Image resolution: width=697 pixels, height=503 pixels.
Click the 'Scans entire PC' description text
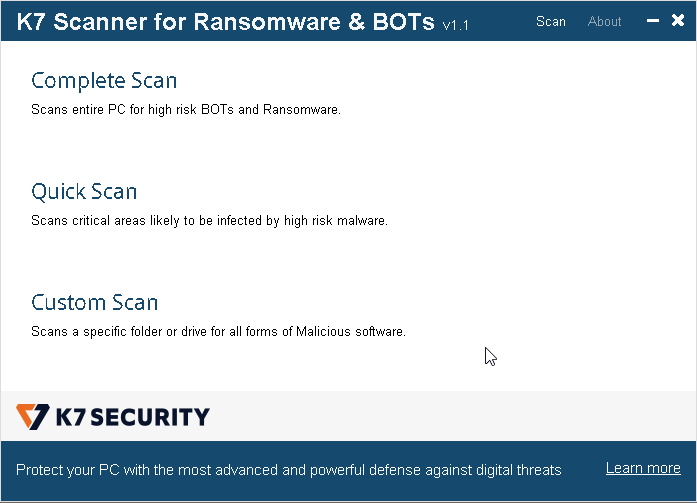tap(186, 109)
